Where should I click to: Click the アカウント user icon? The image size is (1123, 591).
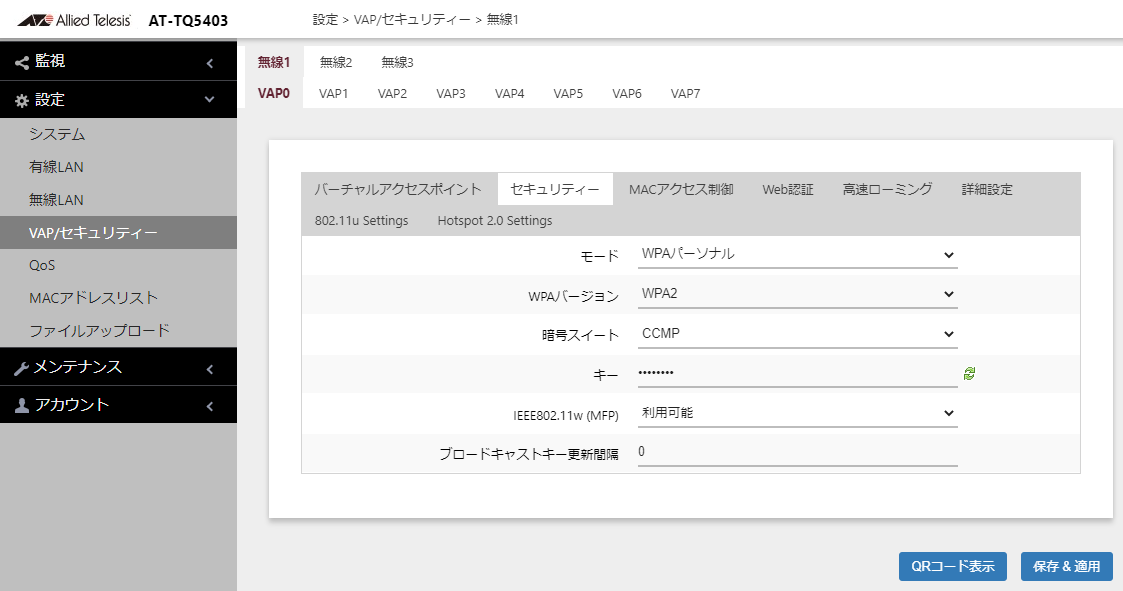tap(21, 405)
